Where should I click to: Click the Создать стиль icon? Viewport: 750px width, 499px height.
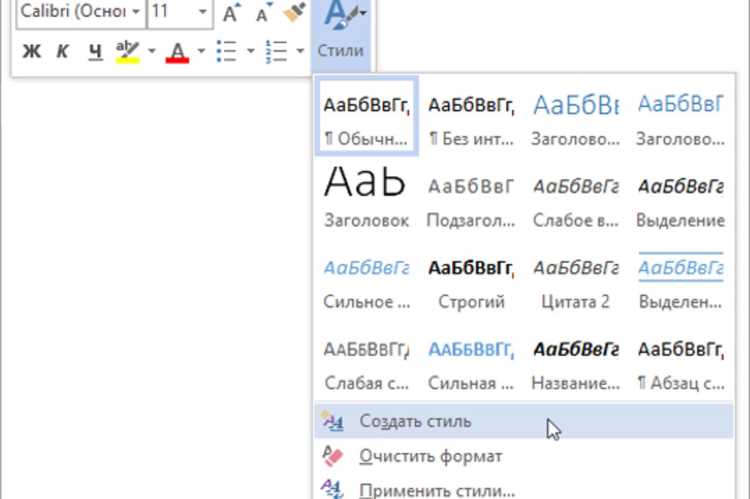(332, 421)
